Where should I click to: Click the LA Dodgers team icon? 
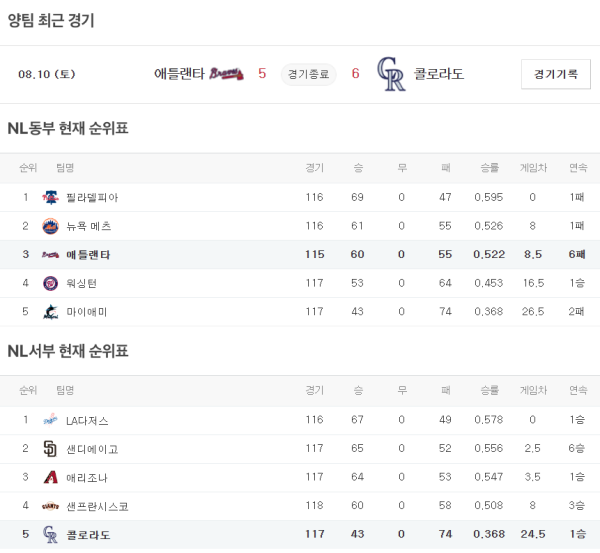tap(50, 420)
